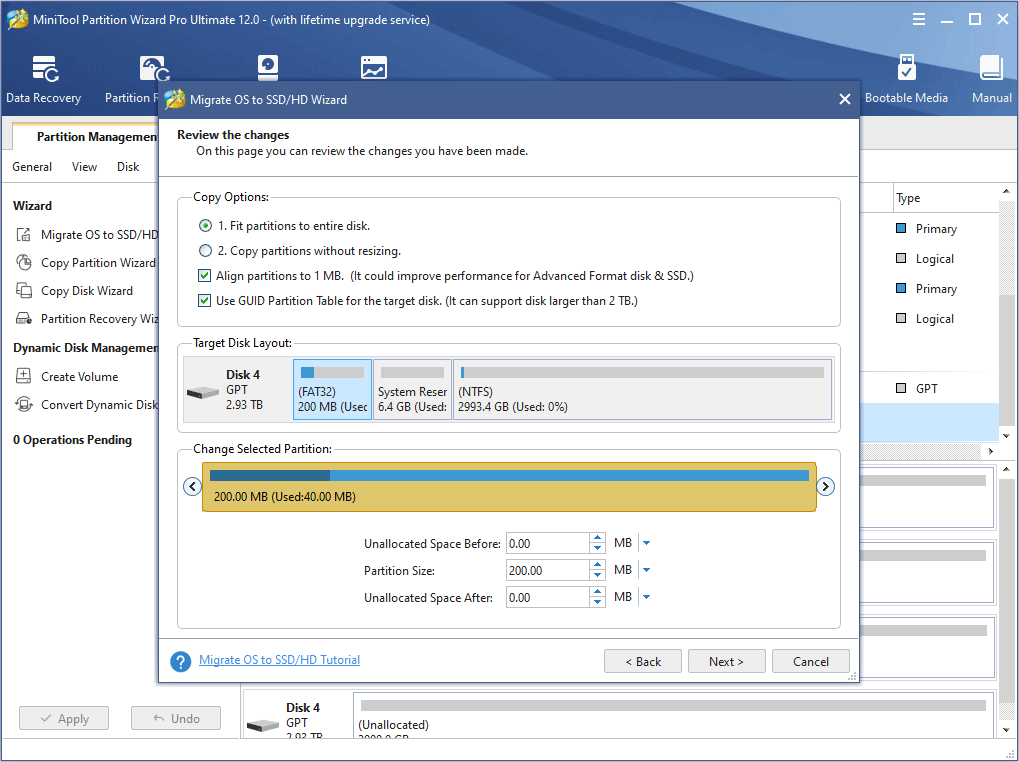Click the help question mark icon
Viewport: 1019px width, 762px height.
click(x=181, y=662)
